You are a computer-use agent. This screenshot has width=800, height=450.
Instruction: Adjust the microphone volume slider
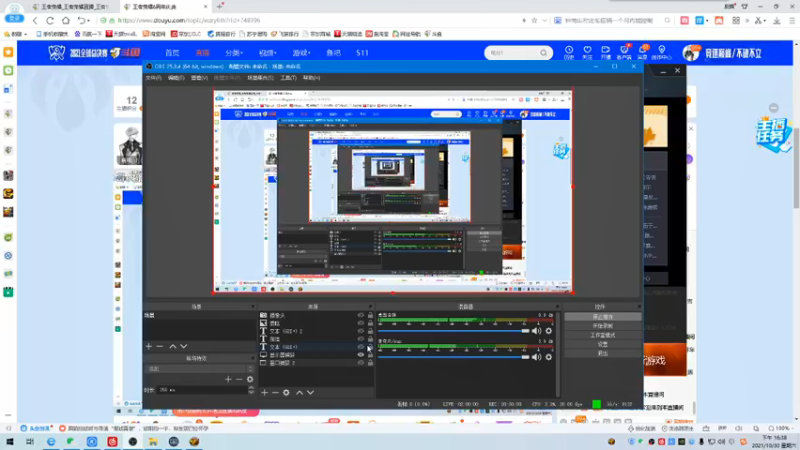[x=454, y=357]
